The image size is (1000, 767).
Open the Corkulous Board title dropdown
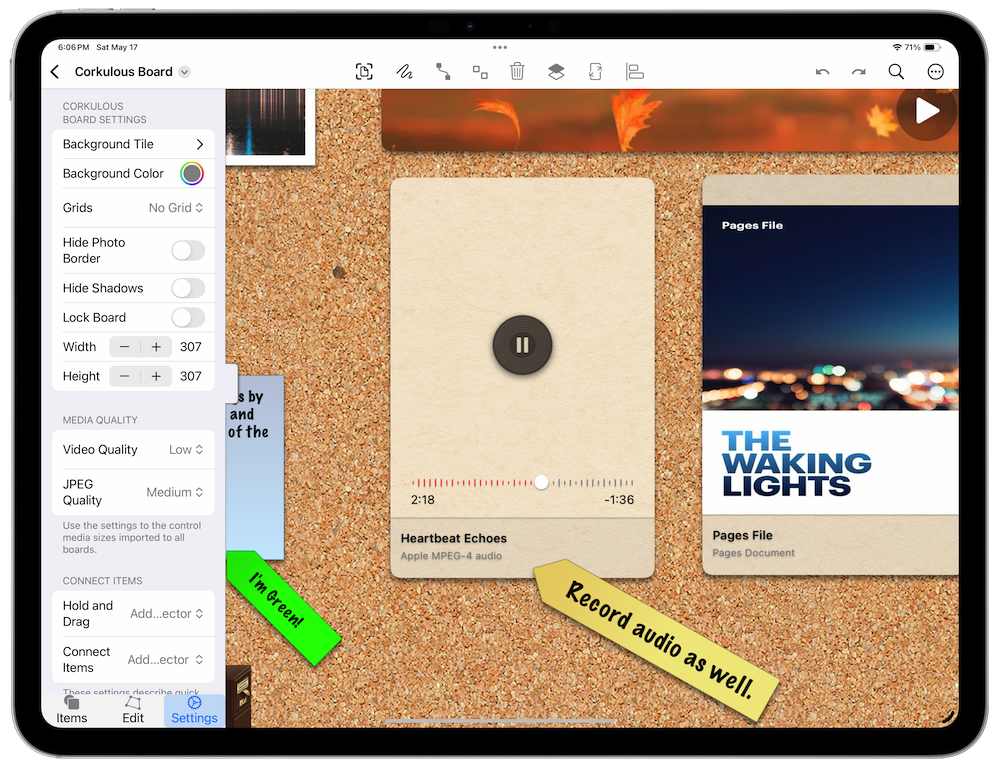click(x=184, y=72)
